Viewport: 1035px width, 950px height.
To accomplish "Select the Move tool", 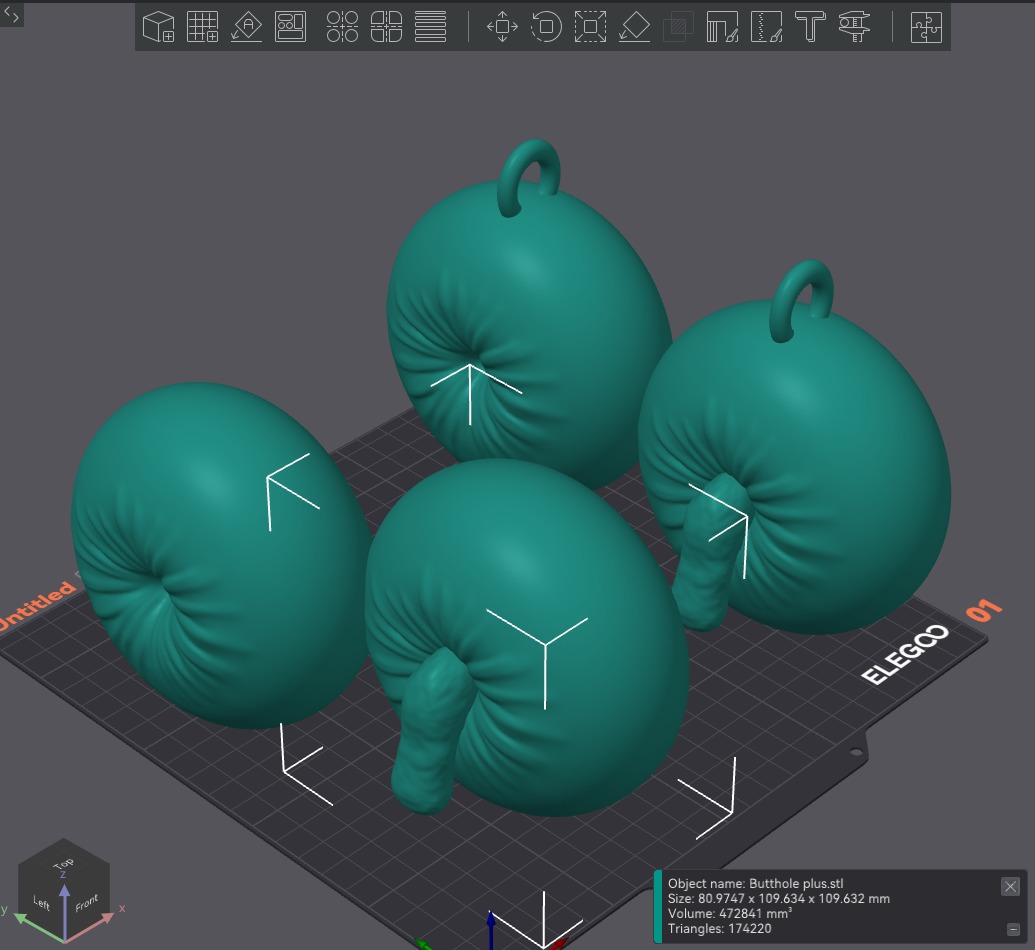I will click(x=502, y=27).
